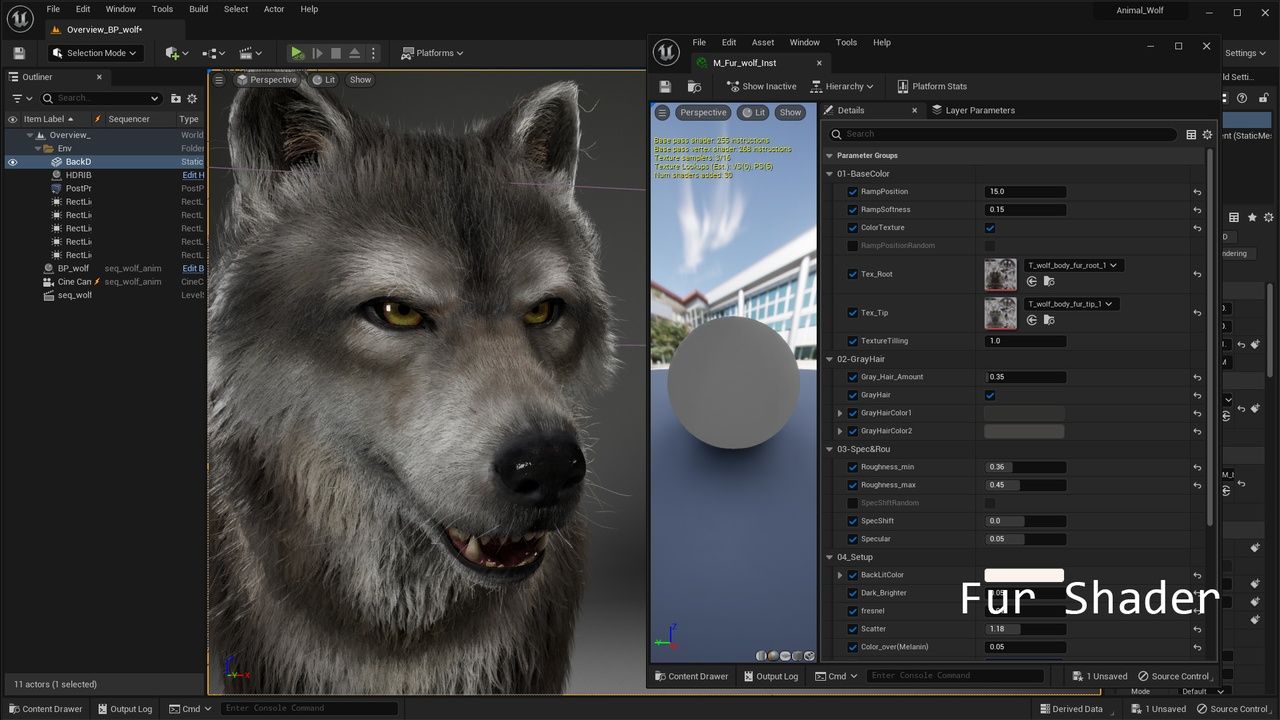Open Asset menu in material editor
Image resolution: width=1280 pixels, height=720 pixels.
[762, 42]
